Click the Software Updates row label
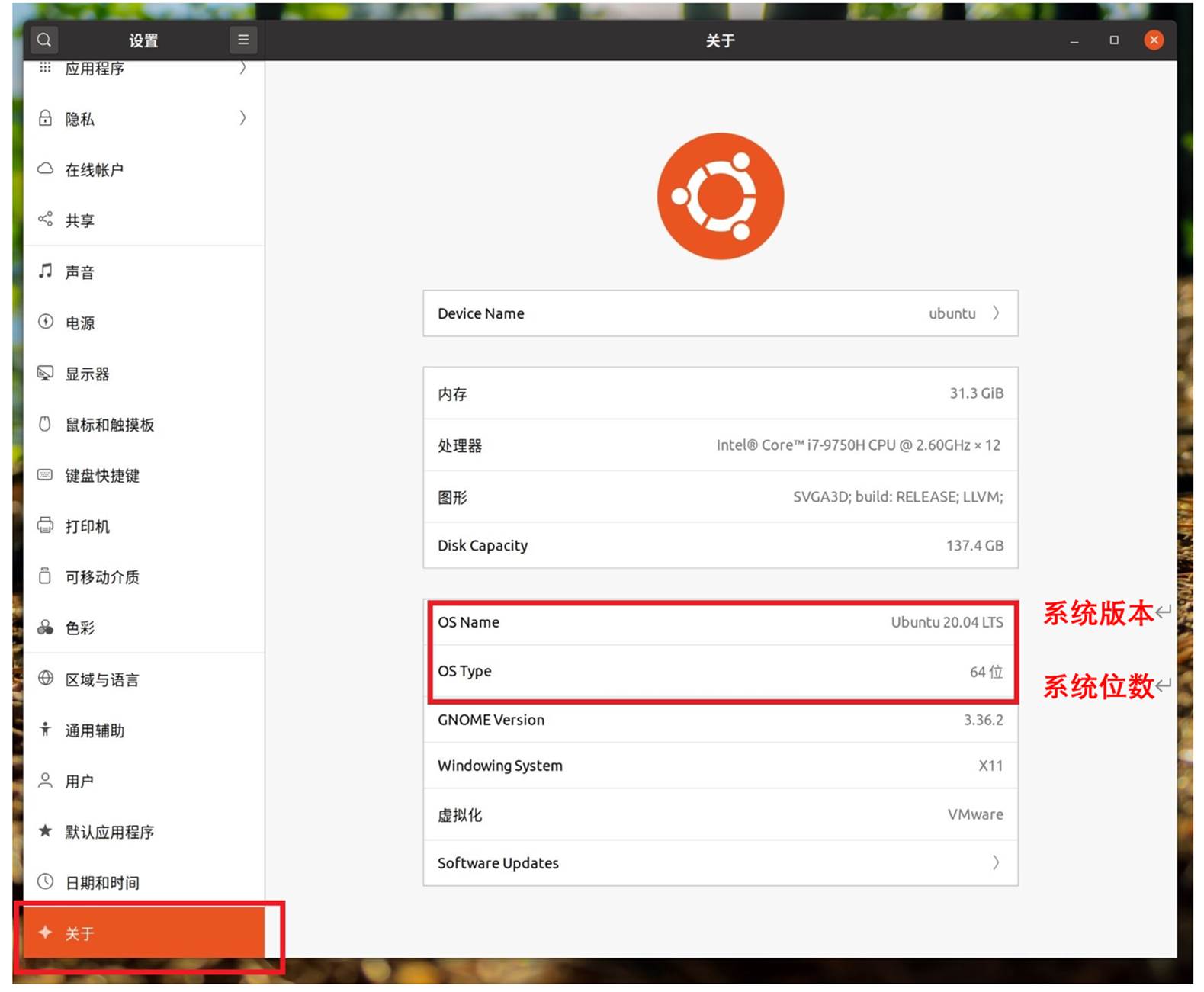This screenshot has width=1204, height=992. click(498, 863)
